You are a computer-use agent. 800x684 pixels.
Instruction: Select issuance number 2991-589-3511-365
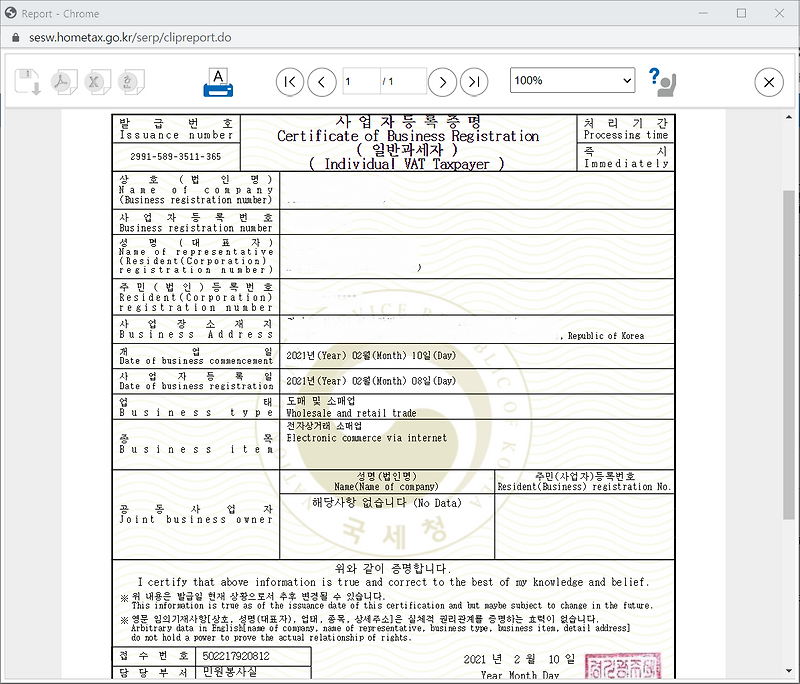pos(176,157)
